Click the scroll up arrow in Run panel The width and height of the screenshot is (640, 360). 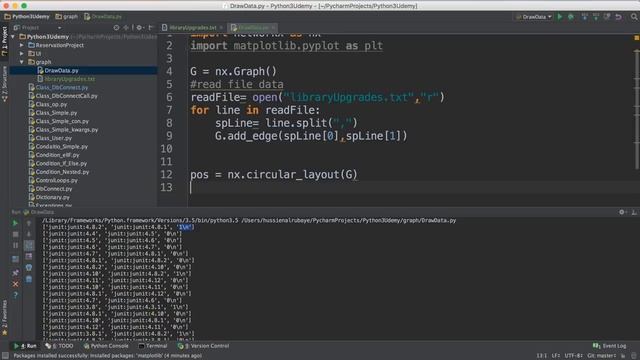29,223
